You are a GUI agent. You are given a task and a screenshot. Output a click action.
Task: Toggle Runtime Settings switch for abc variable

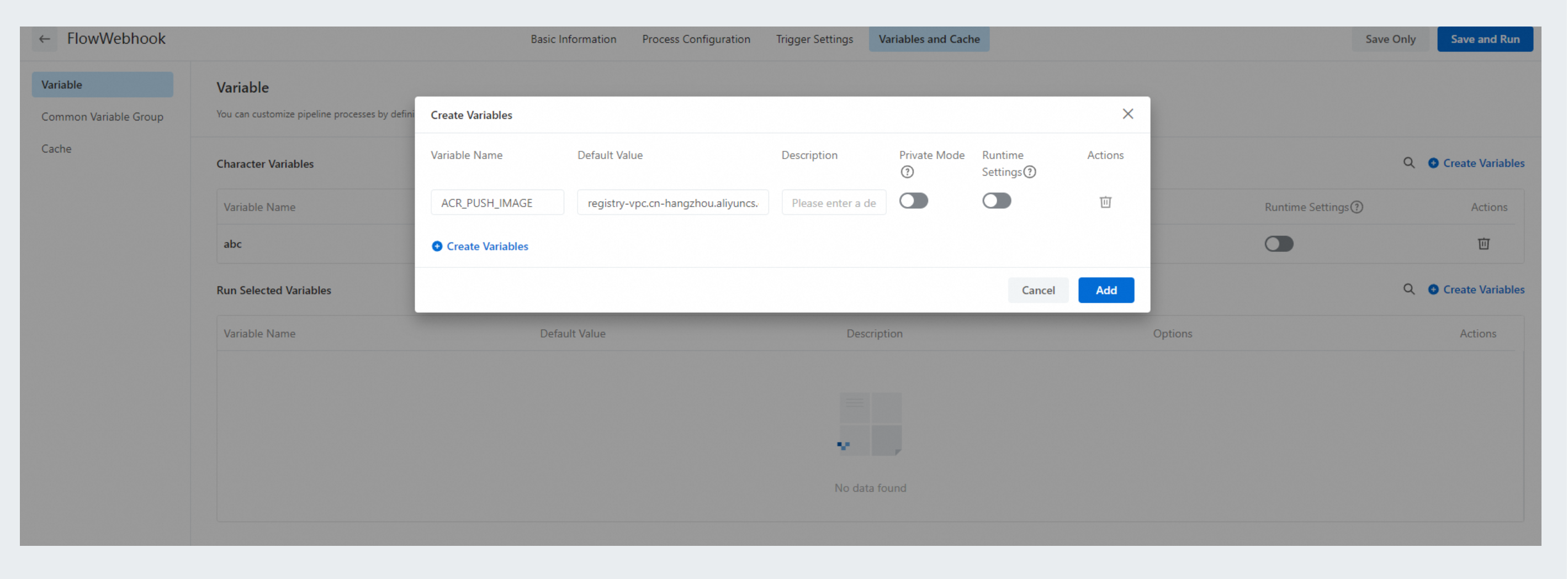1279,244
